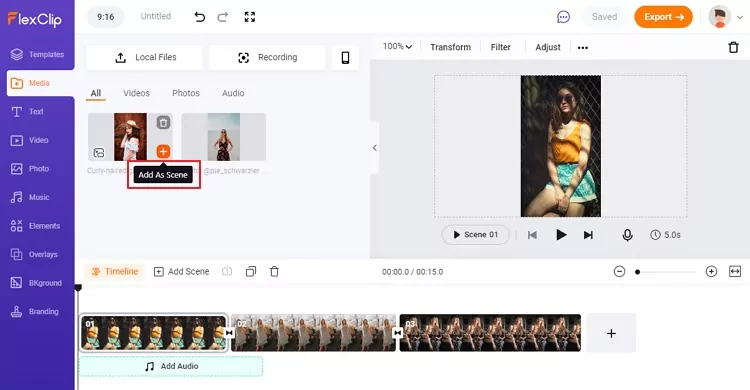
Task: Delete the selected canvas element with trash
Action: [733, 47]
